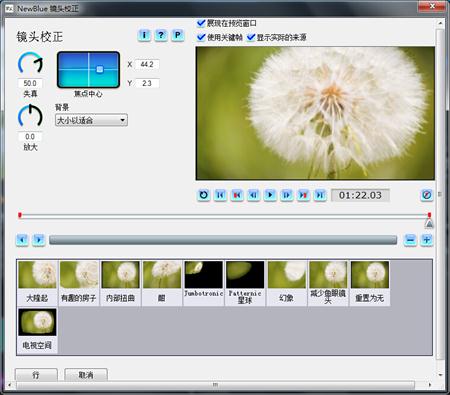Jump to the end of the clip

coord(320,195)
